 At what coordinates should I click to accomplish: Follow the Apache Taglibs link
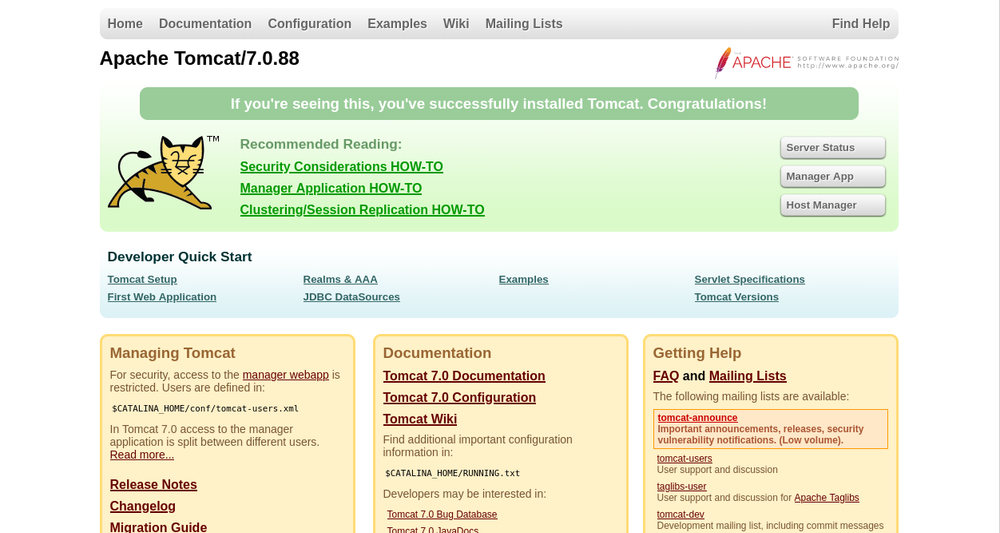(x=827, y=498)
